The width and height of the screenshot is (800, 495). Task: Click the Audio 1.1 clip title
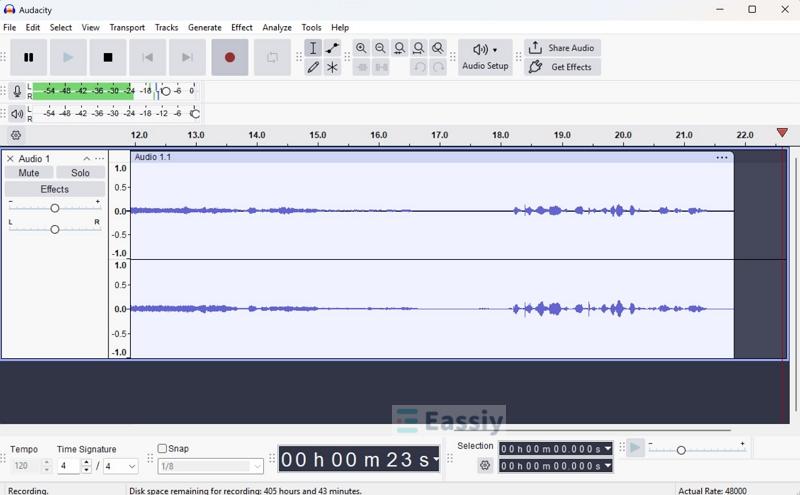coord(153,157)
